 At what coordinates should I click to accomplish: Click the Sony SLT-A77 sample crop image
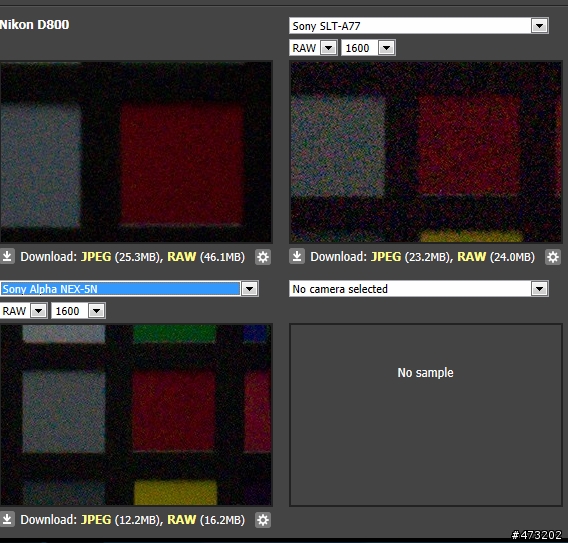click(x=426, y=152)
